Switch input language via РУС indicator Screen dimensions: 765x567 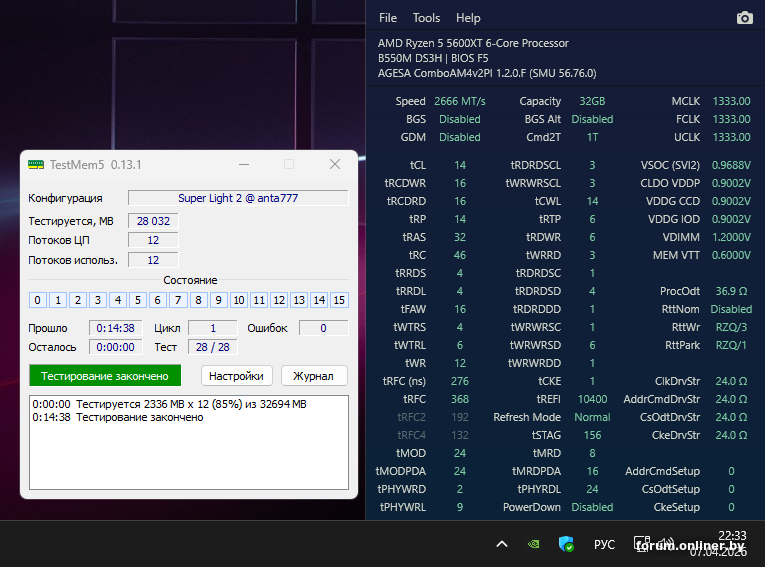(604, 544)
